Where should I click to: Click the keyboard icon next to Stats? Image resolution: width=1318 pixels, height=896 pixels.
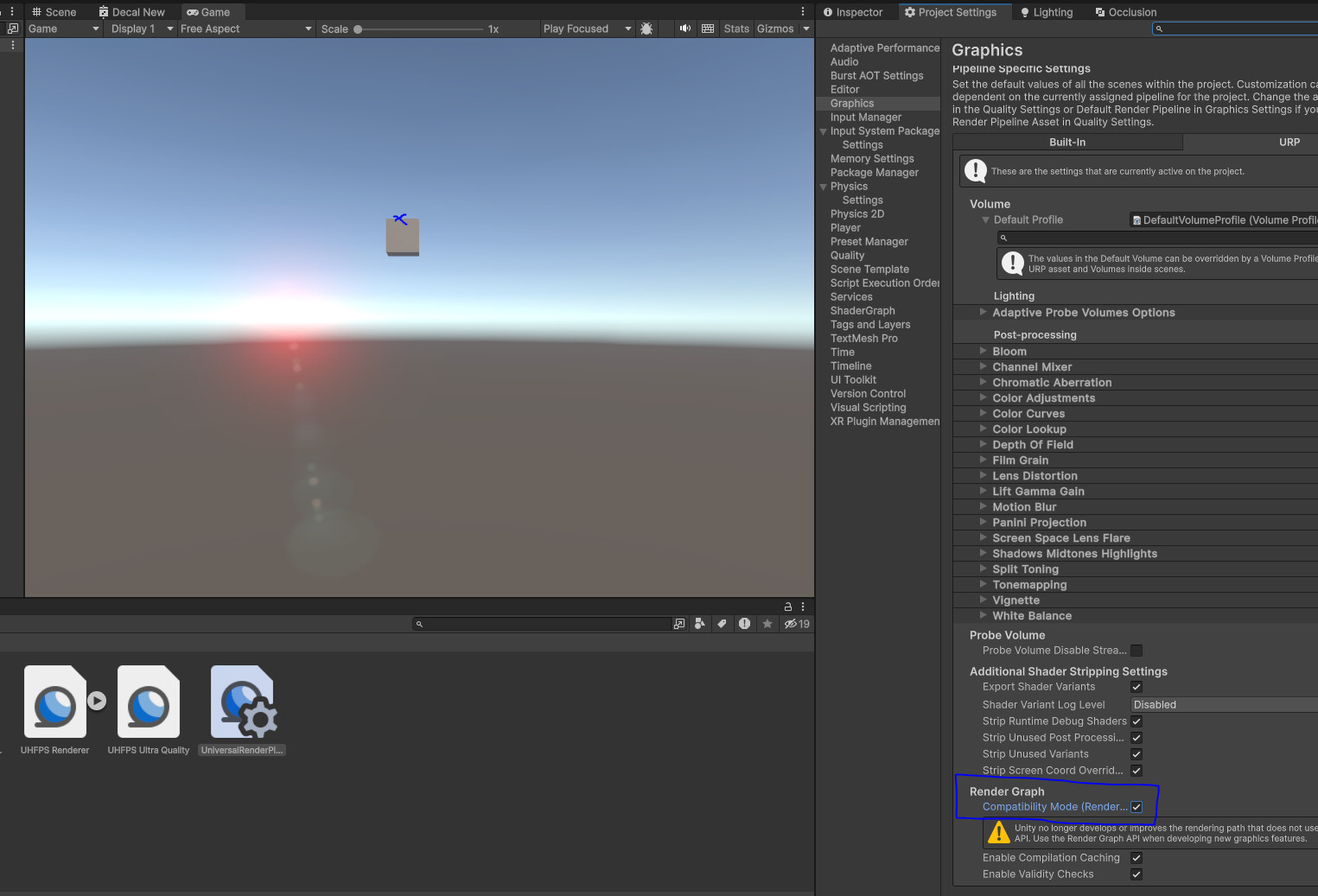pyautogui.click(x=708, y=29)
